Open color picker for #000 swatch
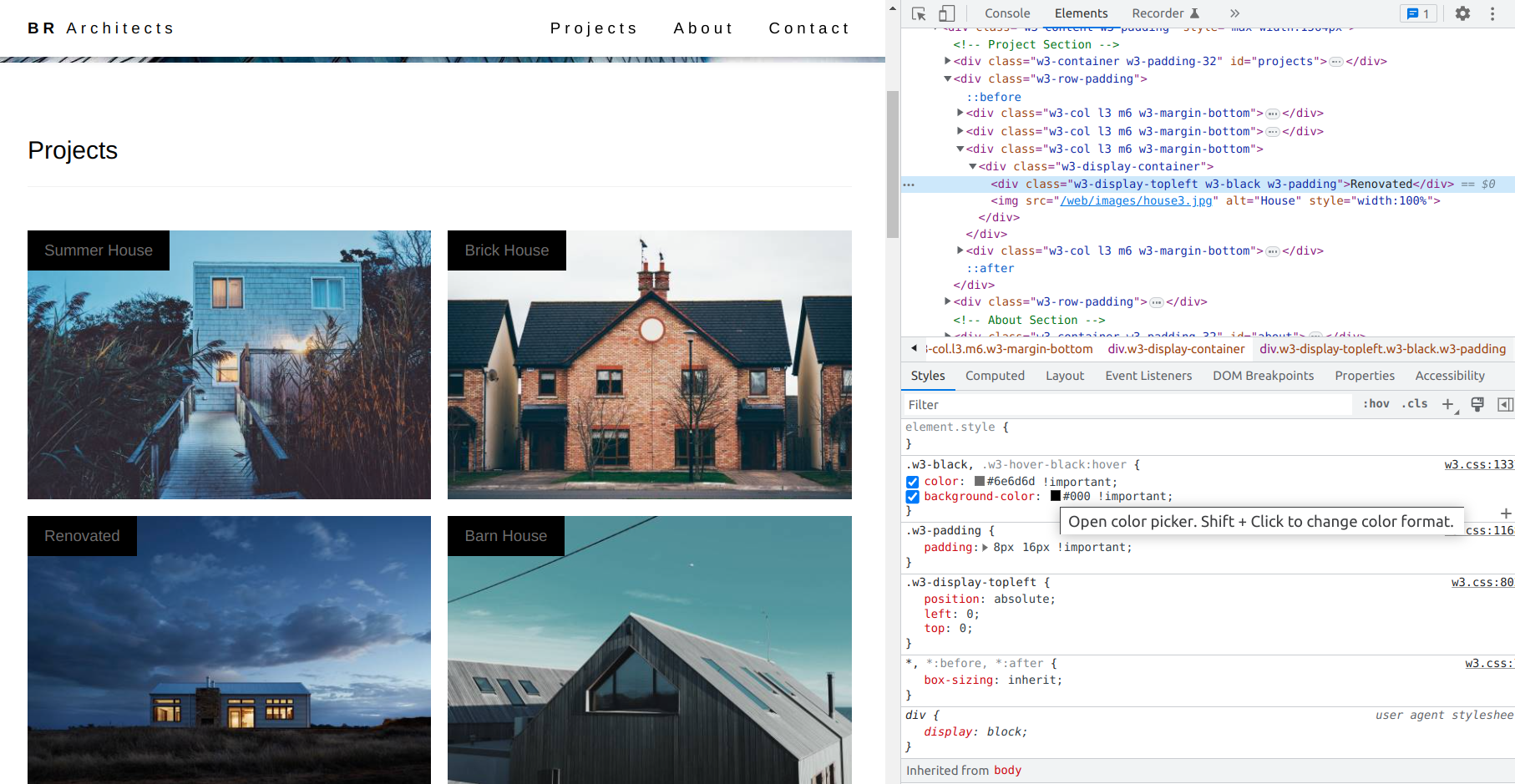Screen dimensions: 1515x784 pos(1056,496)
